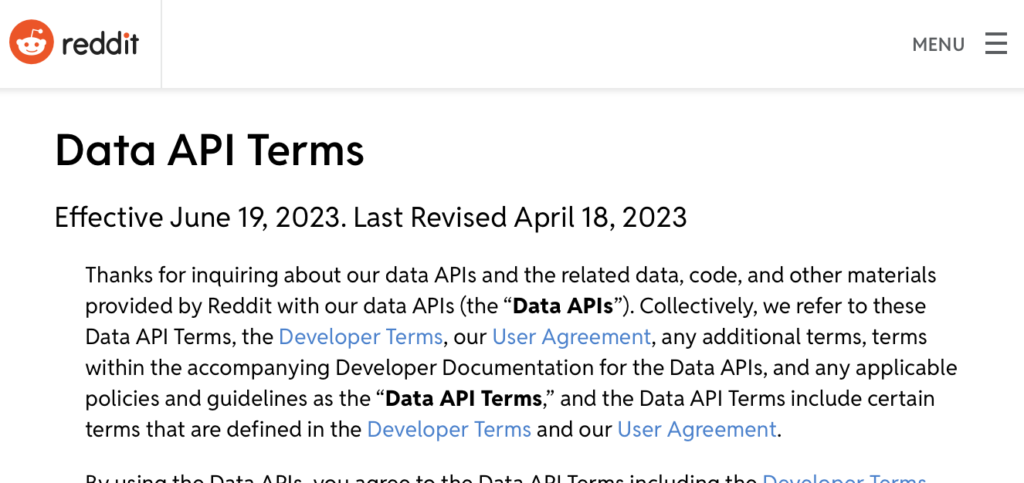Click the Reddit snoo logo icon
1024x483 pixels.
[31, 42]
